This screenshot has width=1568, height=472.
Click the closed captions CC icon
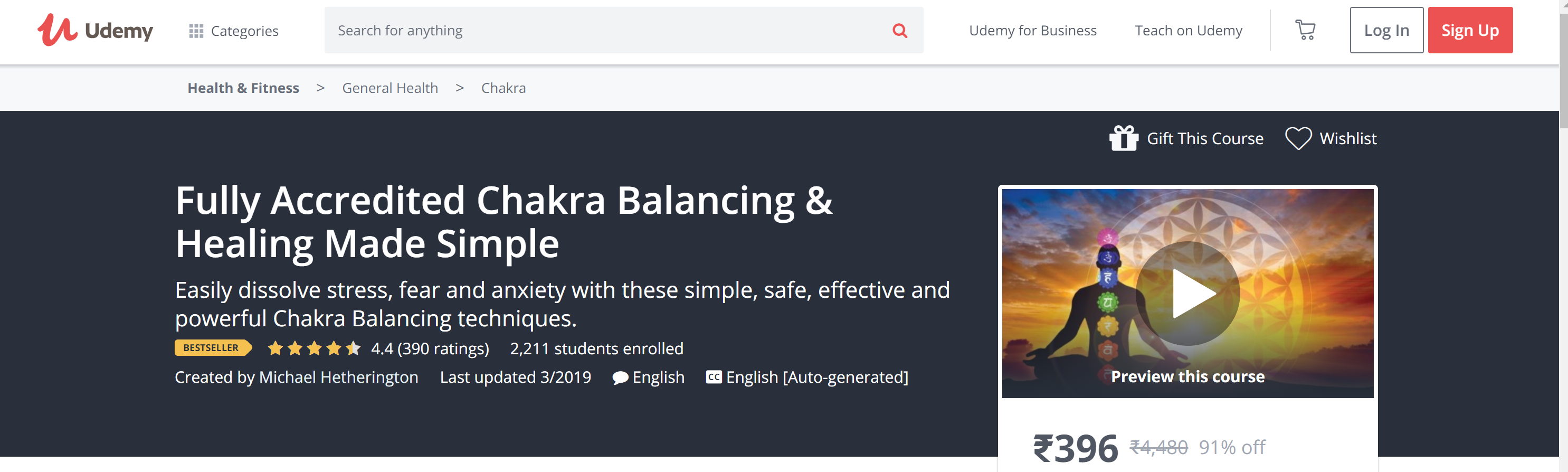(714, 377)
